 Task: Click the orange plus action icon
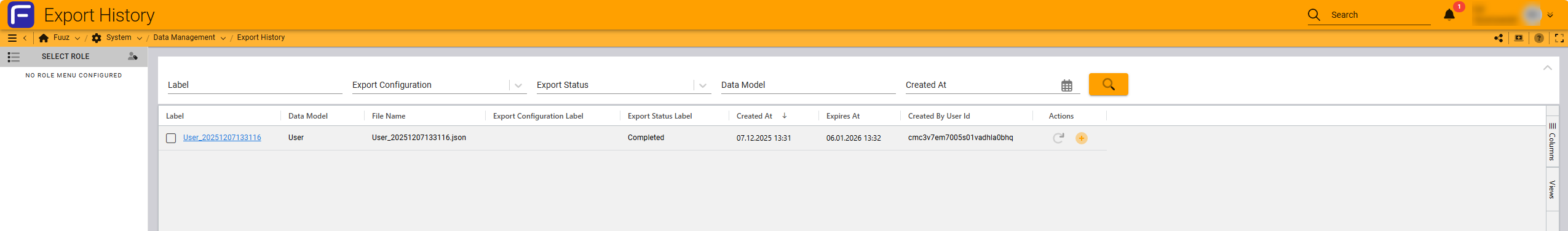click(x=1082, y=138)
